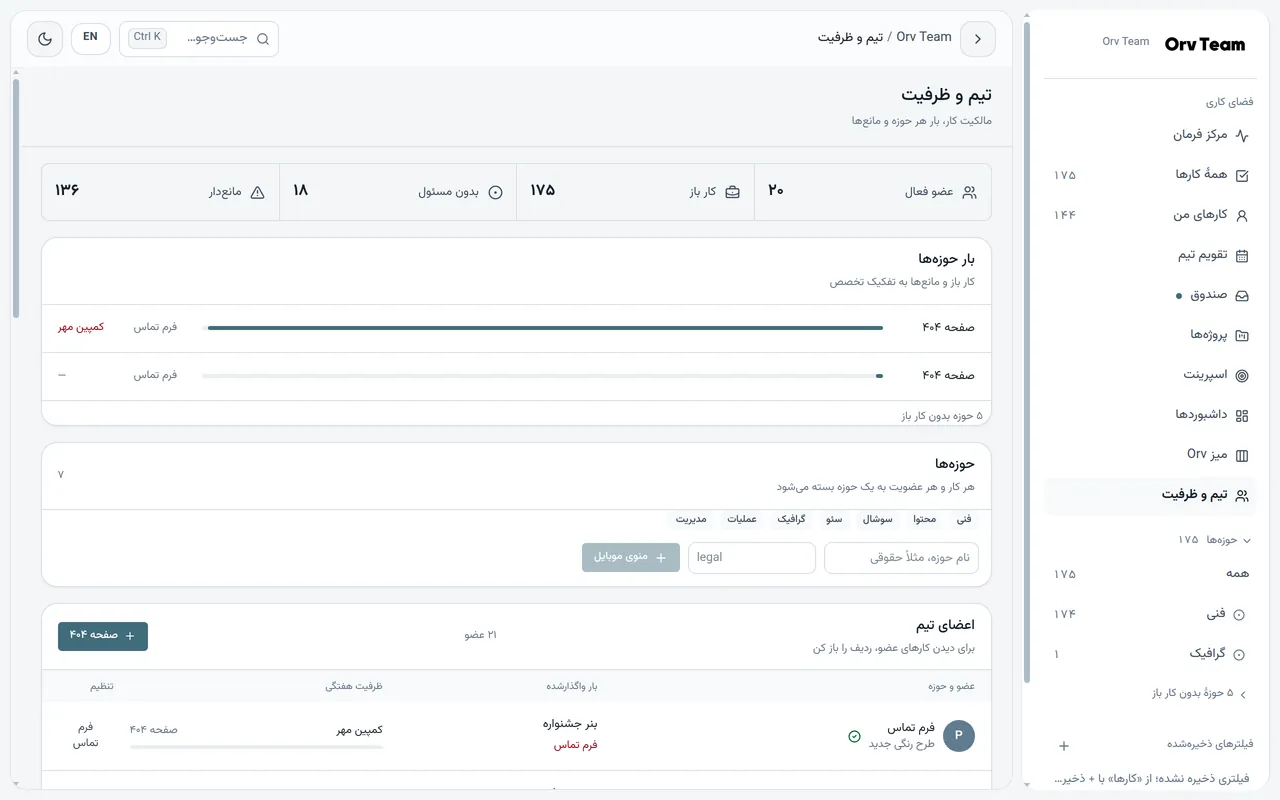Image resolution: width=1280 pixels, height=800 pixels.
Task: Click منوی موبایل add button
Action: click(631, 557)
